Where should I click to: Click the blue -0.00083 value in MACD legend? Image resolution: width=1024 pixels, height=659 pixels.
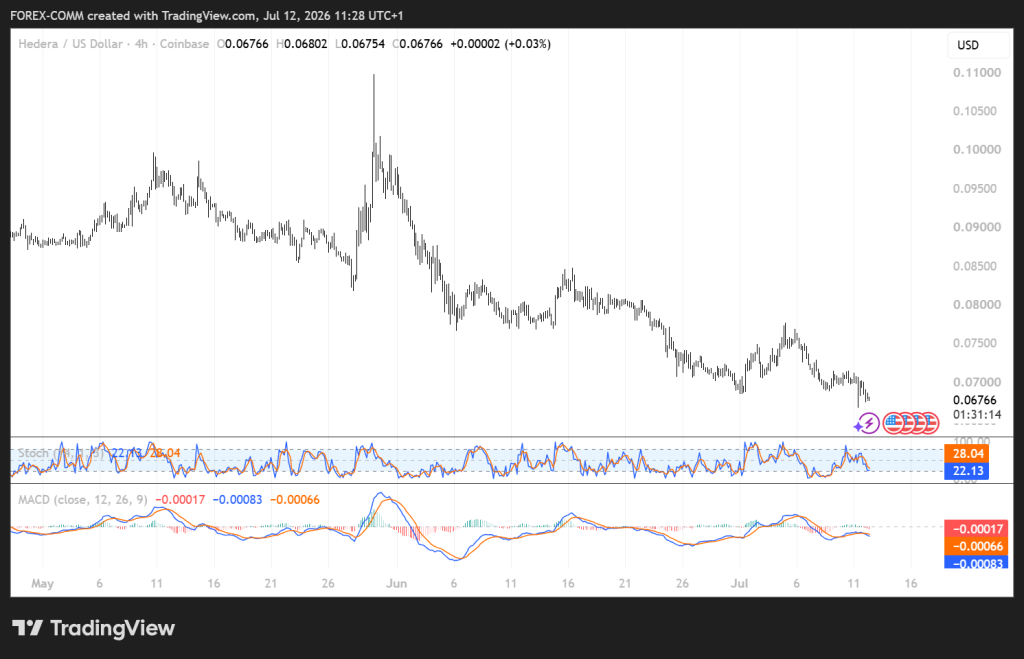click(x=237, y=500)
